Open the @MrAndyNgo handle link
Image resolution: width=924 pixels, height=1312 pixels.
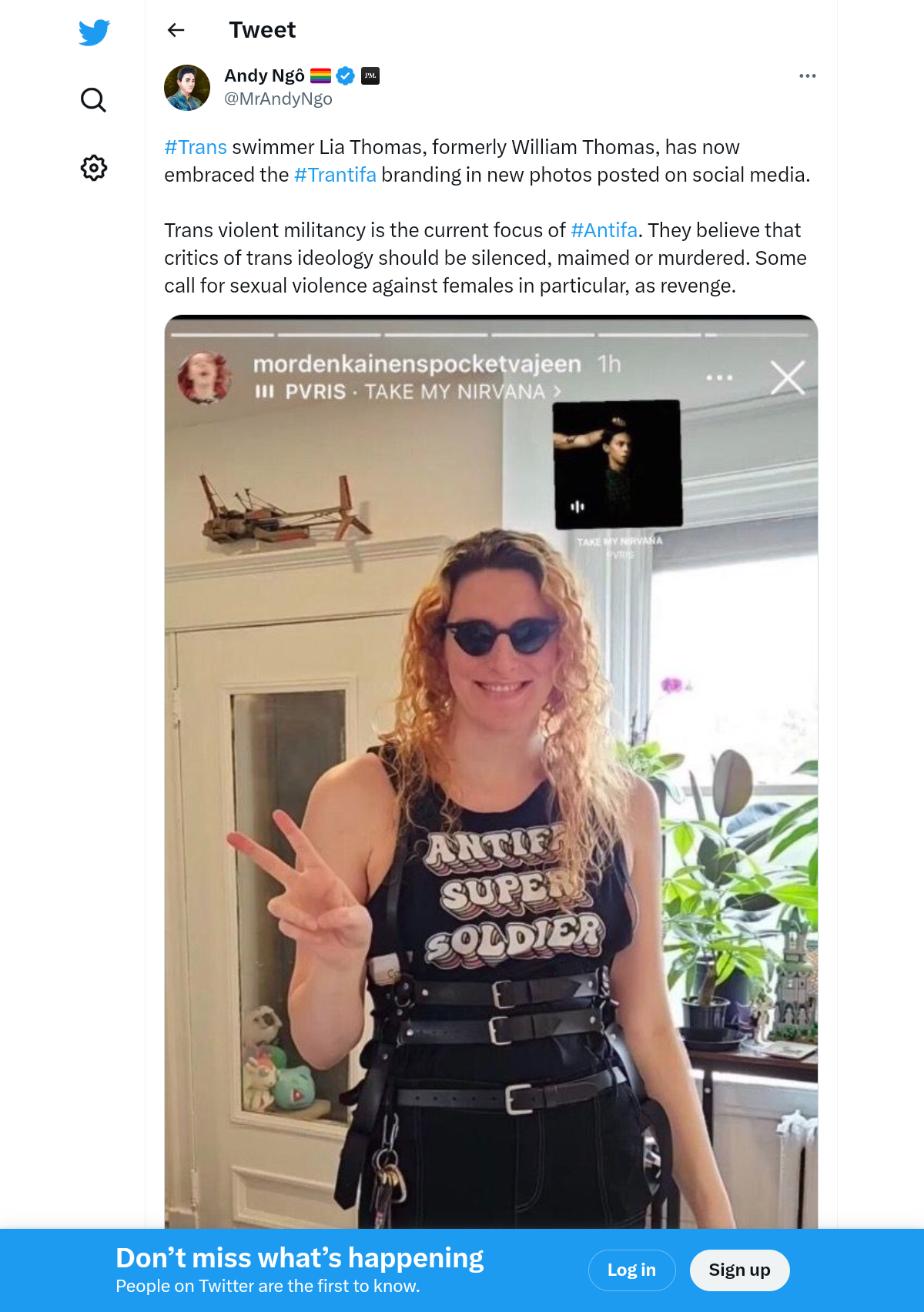click(278, 99)
